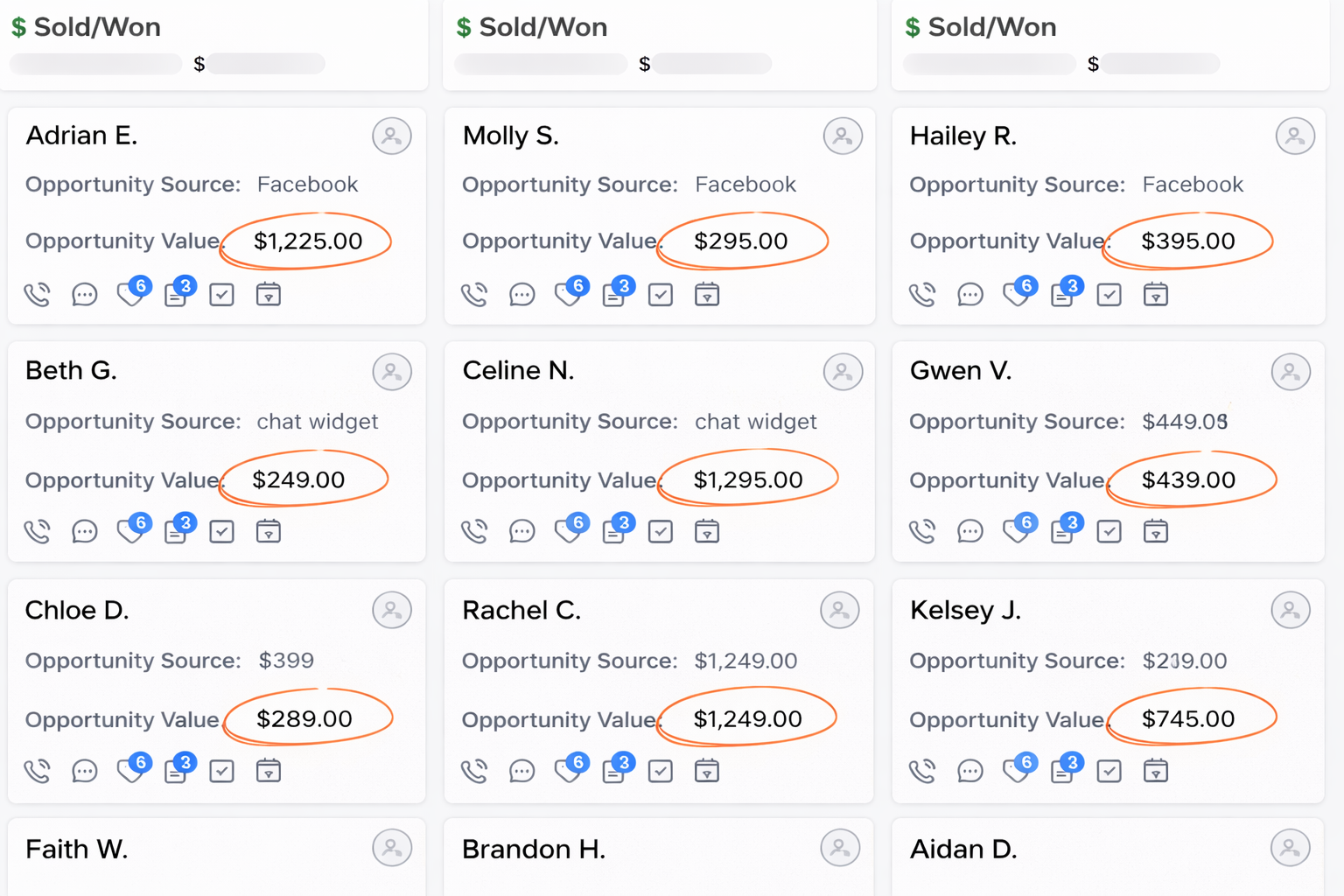Click the owner avatar on Faith W.'s card
Viewport: 1344px width, 896px height.
(391, 848)
